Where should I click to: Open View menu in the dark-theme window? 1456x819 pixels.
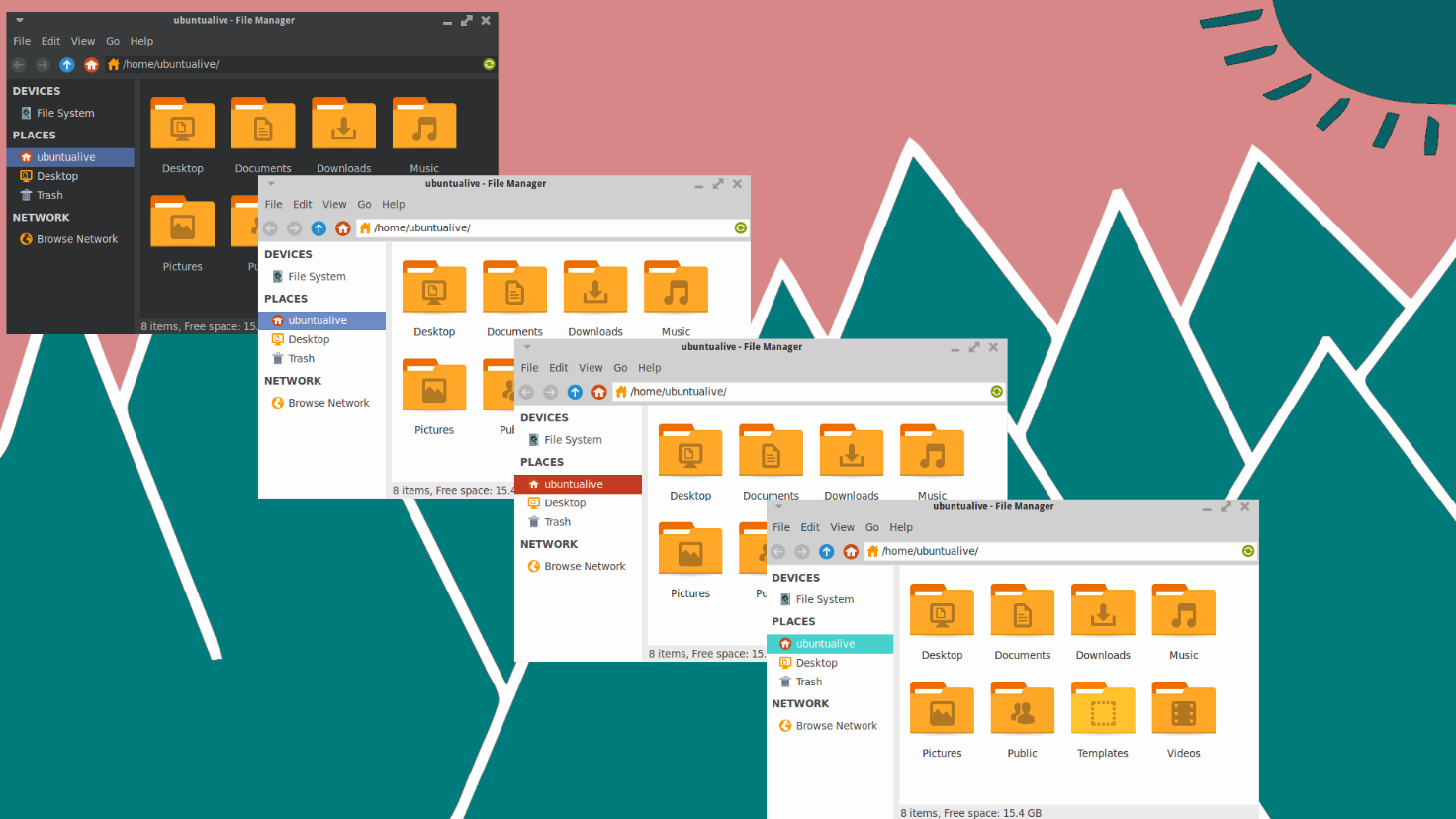[83, 41]
